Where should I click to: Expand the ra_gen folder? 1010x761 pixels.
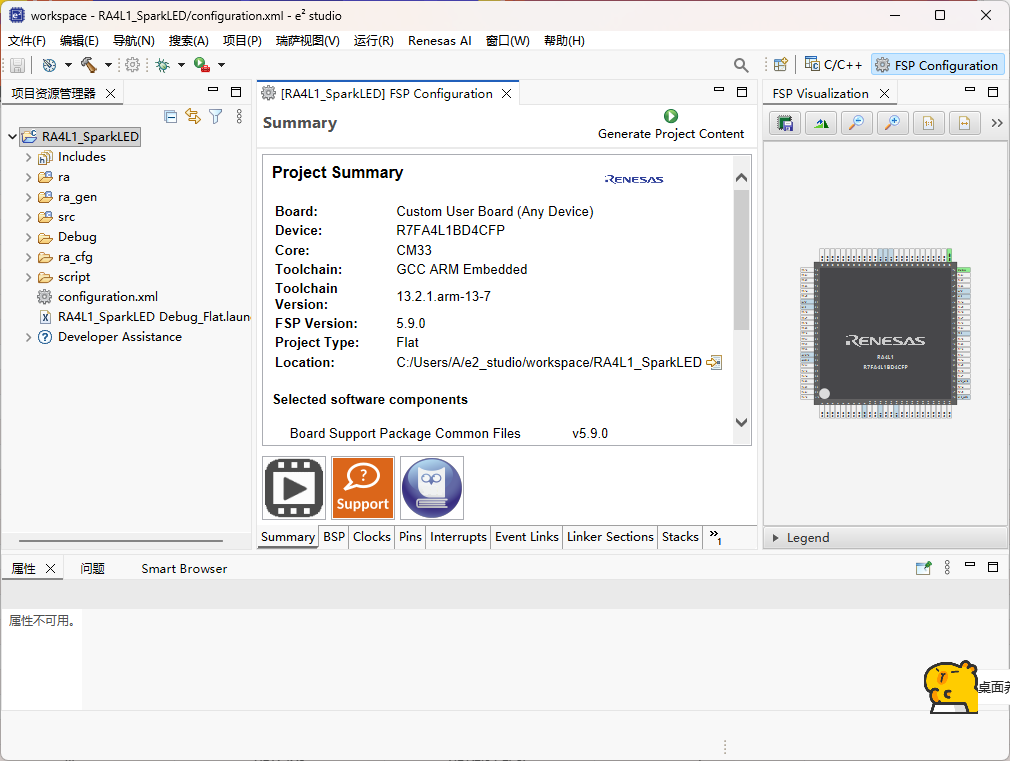pyautogui.click(x=29, y=197)
